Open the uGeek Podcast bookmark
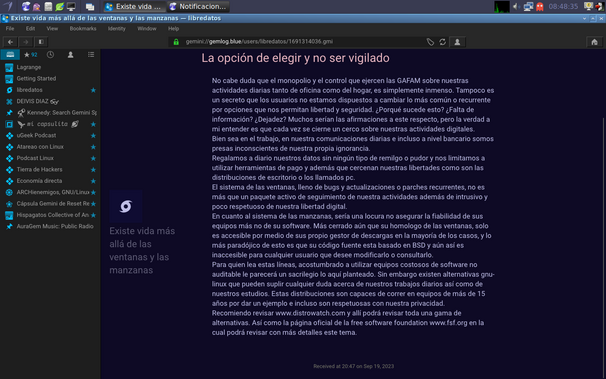This screenshot has height=379, width=606. (50, 136)
